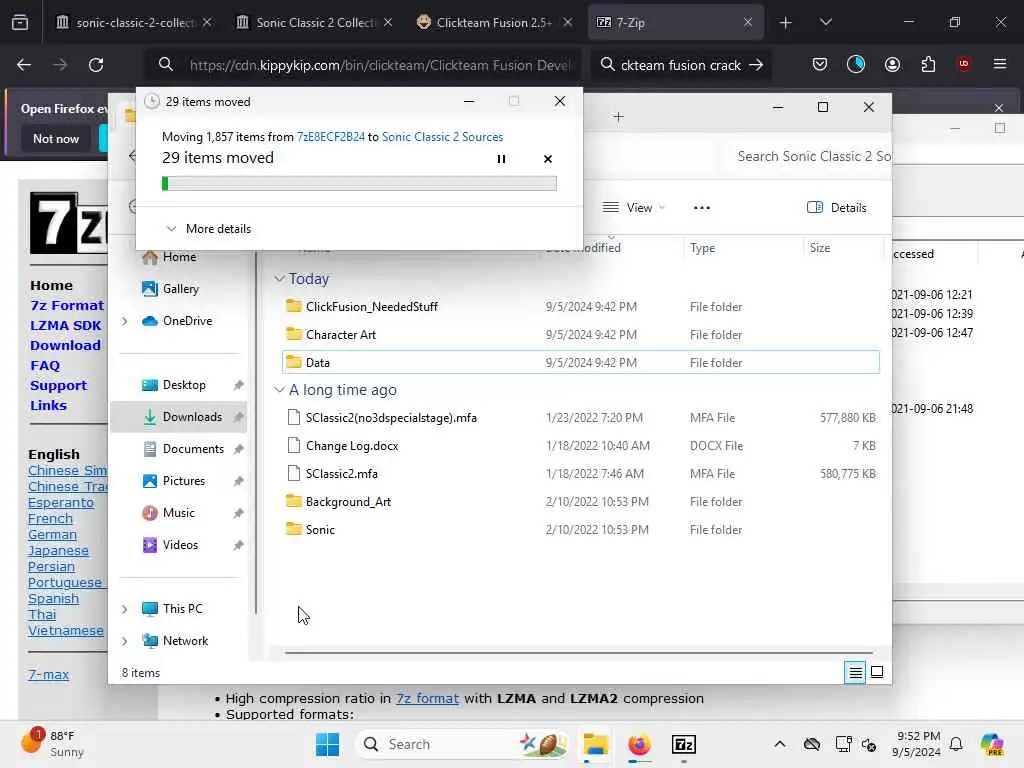The image size is (1024, 768).
Task: Open the Windows Start menu
Action: point(327,744)
